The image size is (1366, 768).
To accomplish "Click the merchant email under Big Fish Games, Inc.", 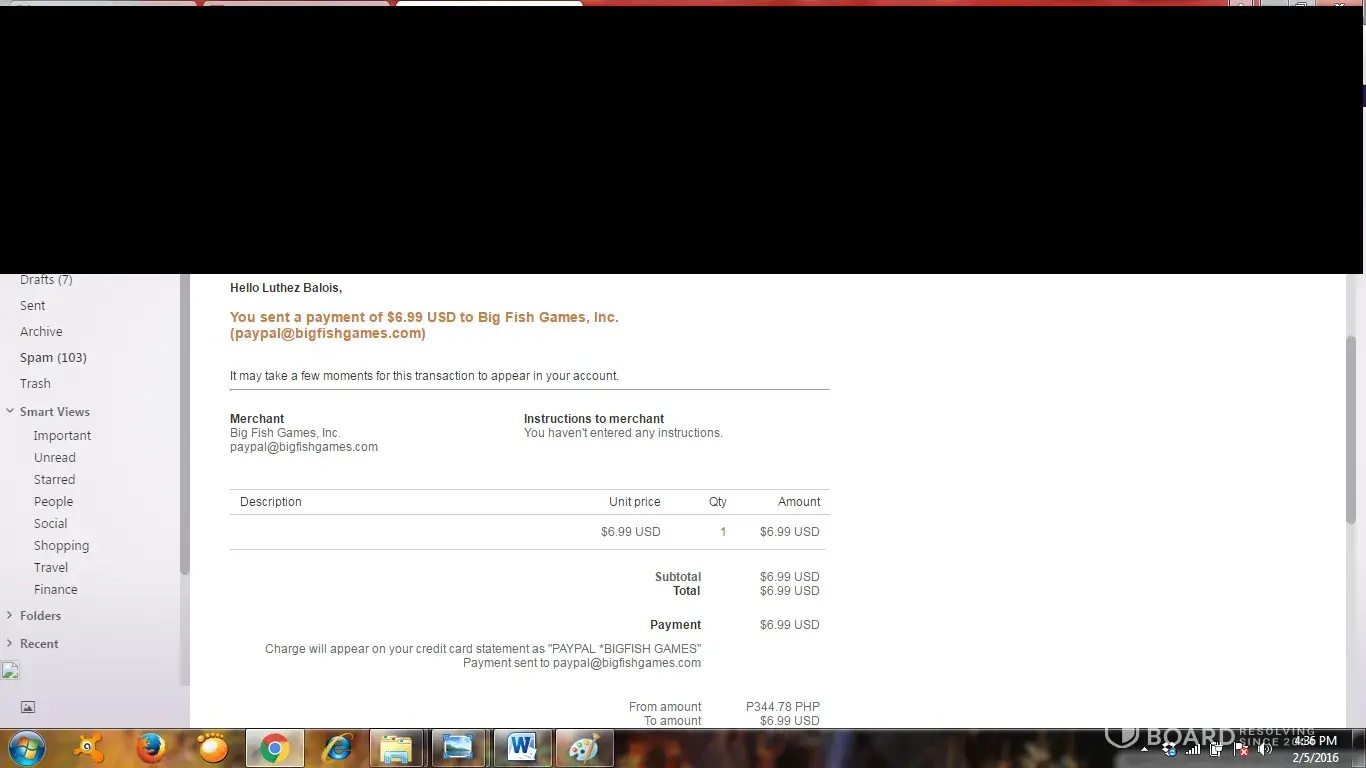I will (304, 447).
